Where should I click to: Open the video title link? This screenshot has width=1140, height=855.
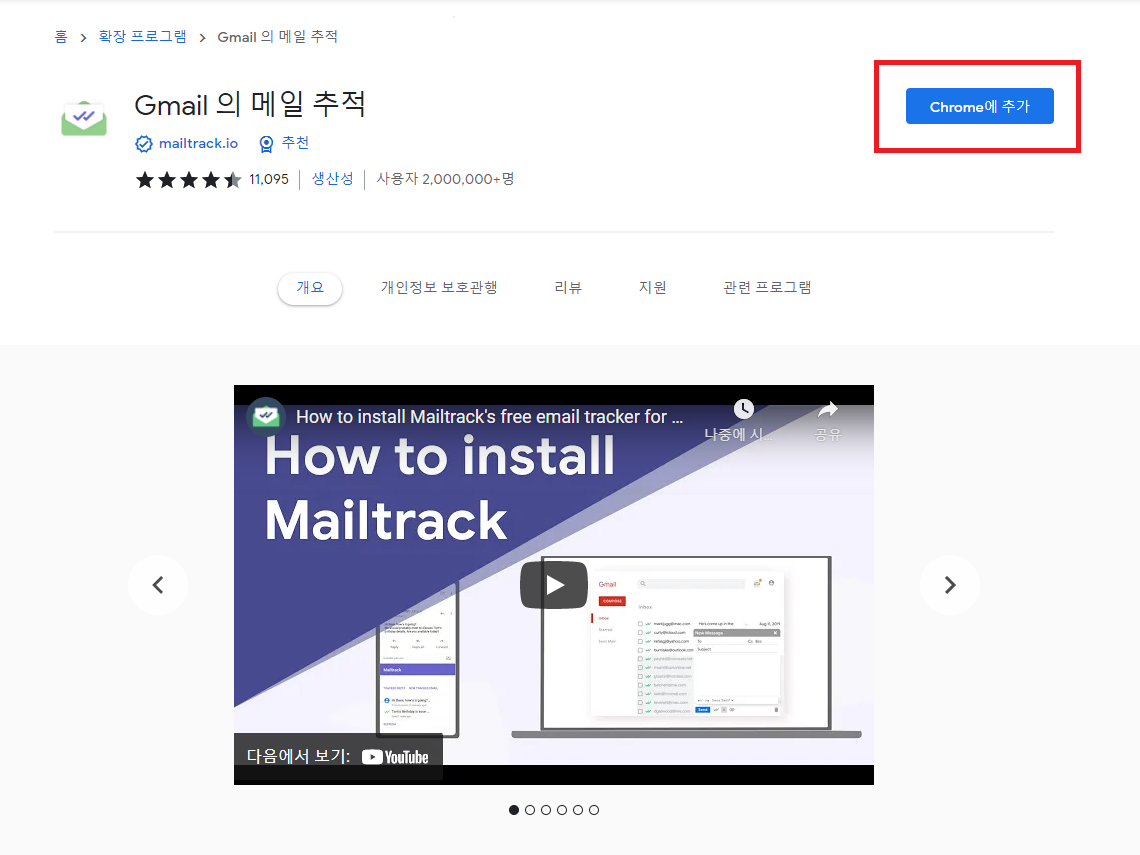(489, 417)
